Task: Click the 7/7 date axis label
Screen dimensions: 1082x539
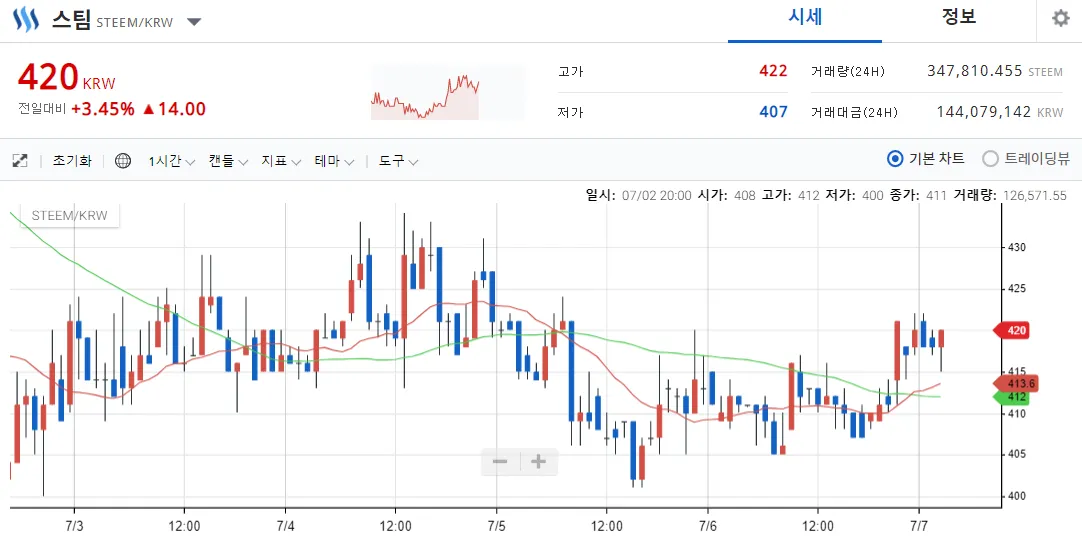Action: 918,527
